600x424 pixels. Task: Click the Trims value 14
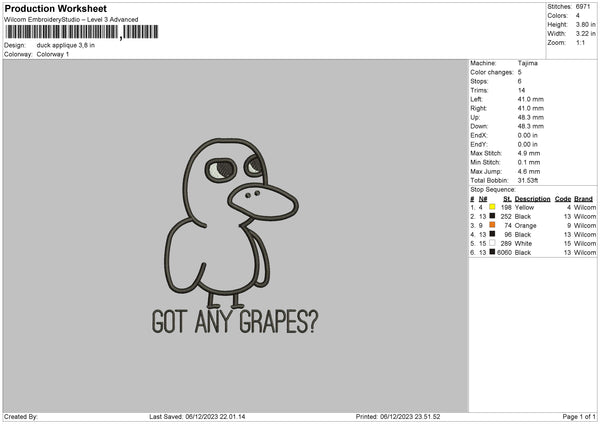pos(521,90)
